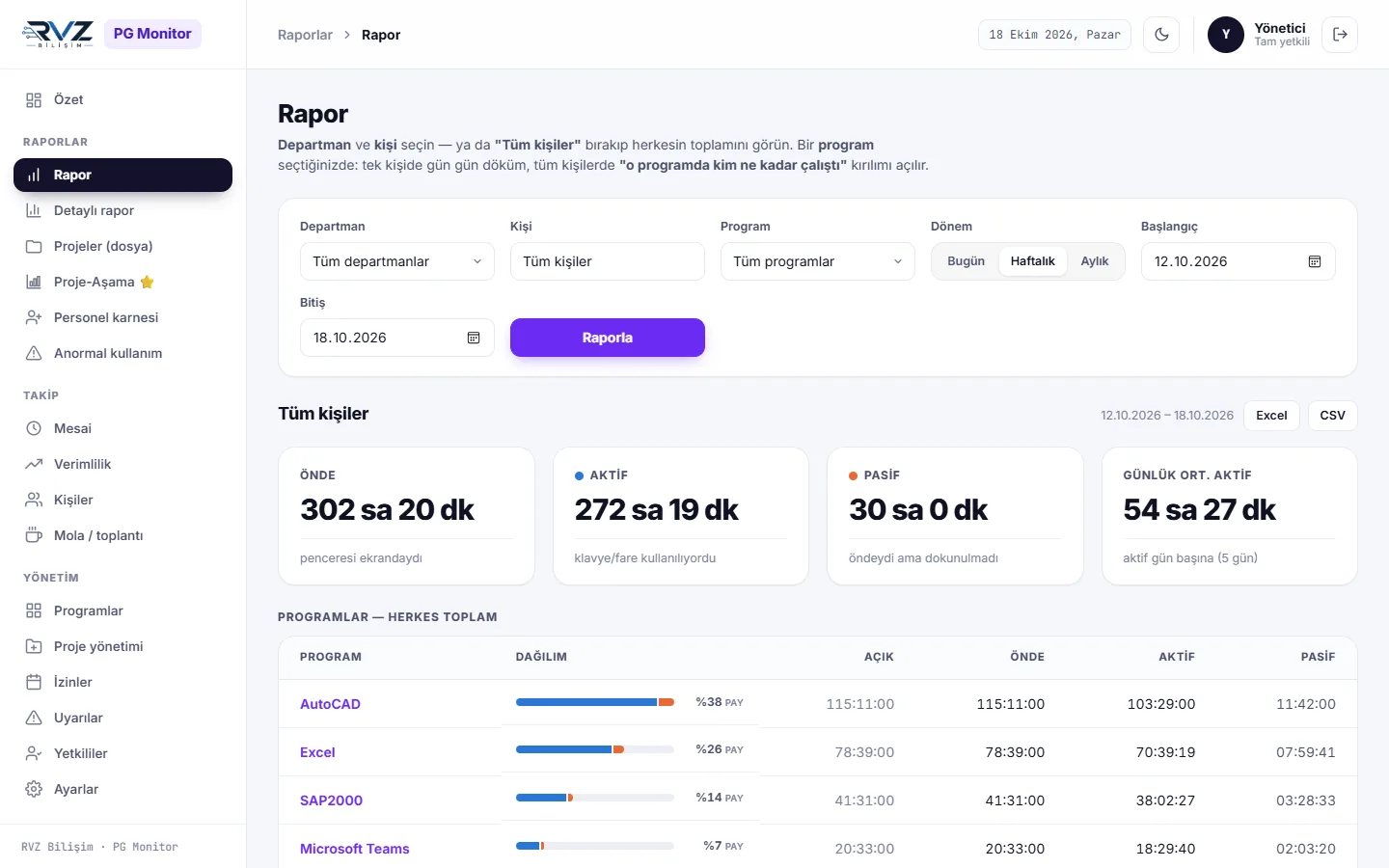1389x868 pixels.
Task: Click the Anormal kullanım warning icon
Action: point(34,353)
